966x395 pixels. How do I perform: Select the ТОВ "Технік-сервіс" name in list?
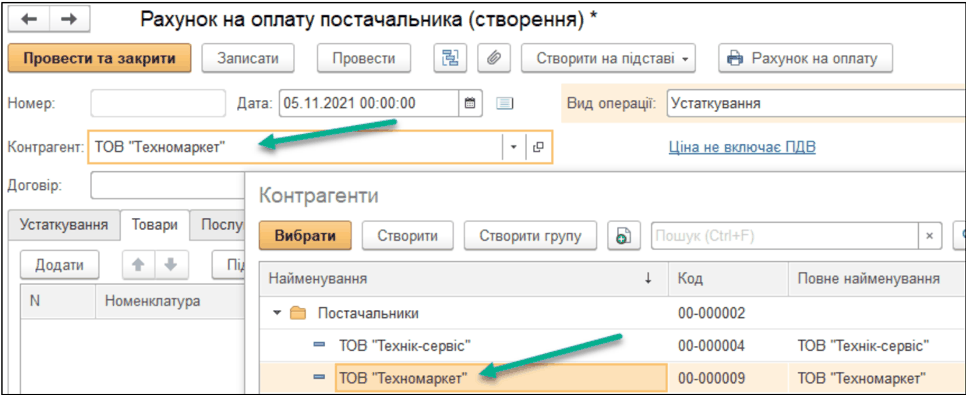(x=405, y=346)
